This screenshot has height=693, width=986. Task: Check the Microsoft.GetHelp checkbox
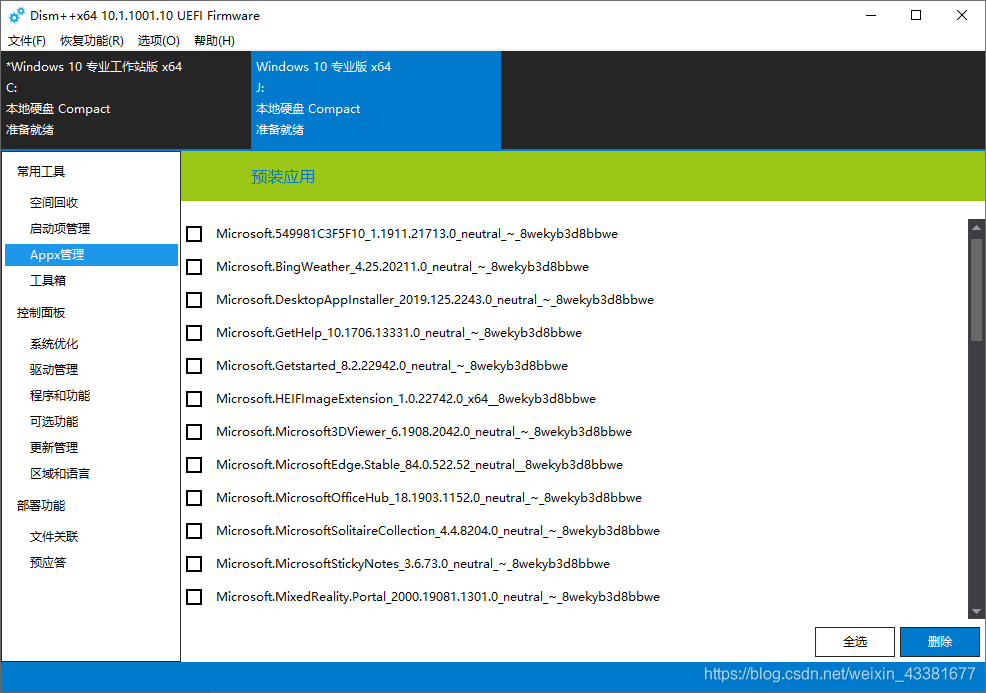point(194,333)
